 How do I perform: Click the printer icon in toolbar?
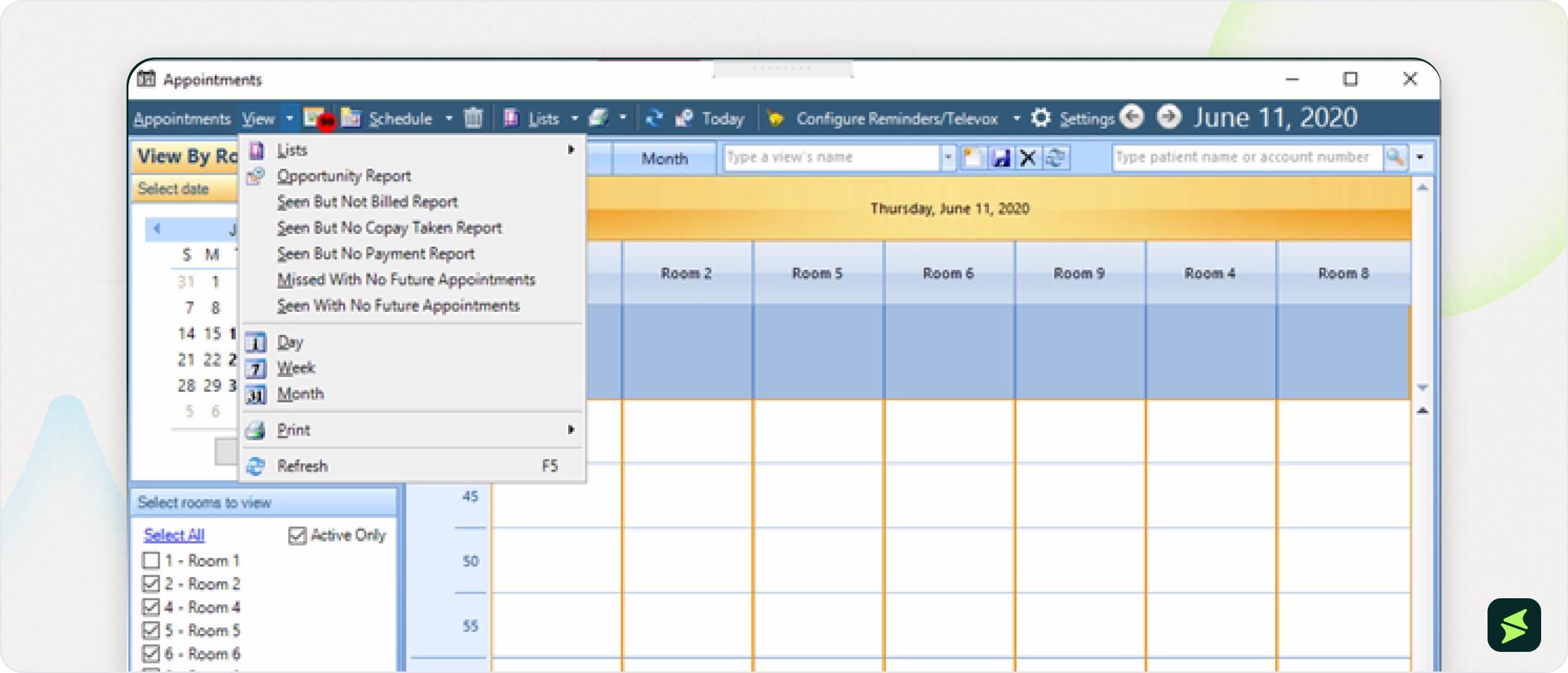point(599,118)
